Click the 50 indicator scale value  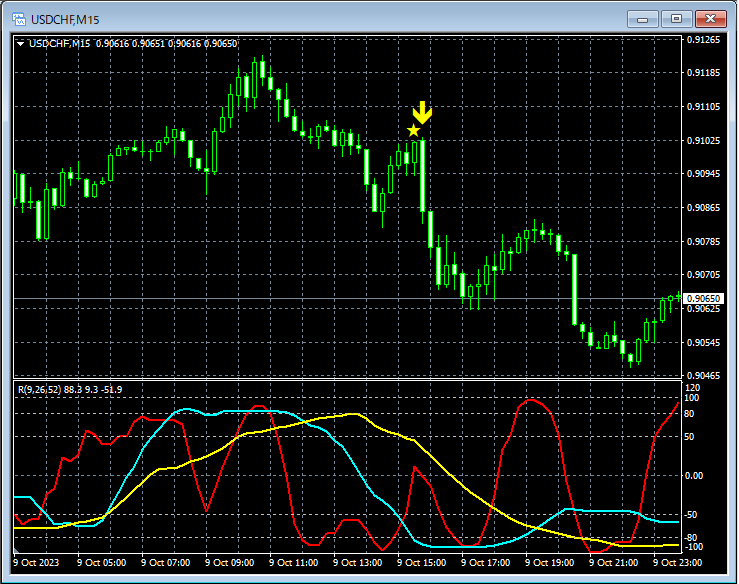689,436
